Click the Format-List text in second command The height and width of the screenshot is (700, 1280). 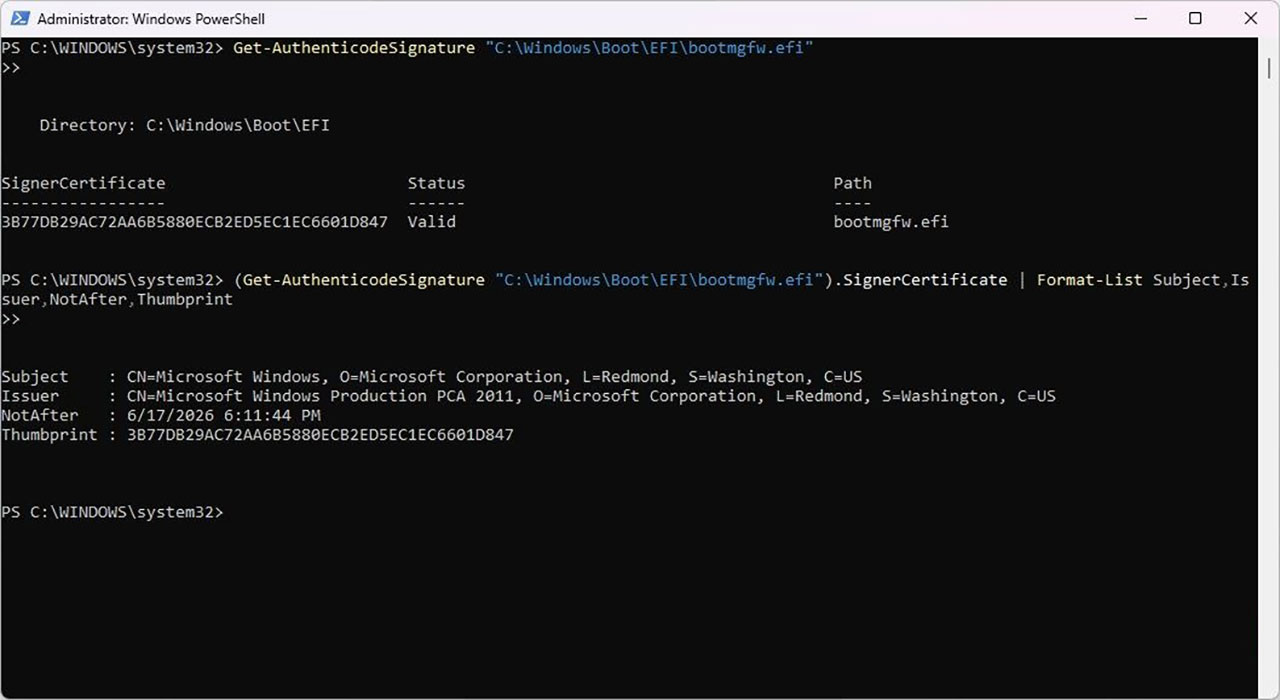click(x=1089, y=280)
